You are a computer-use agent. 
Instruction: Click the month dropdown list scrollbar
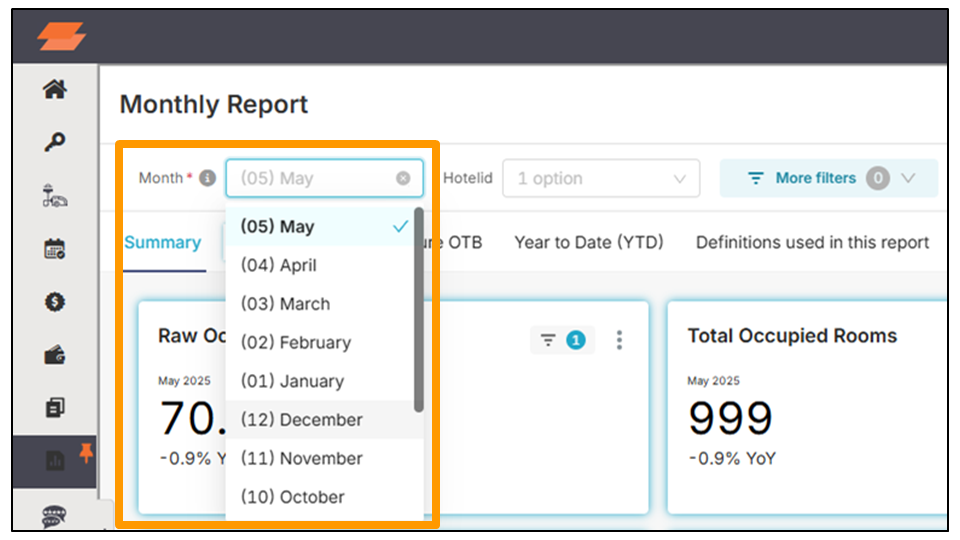coord(419,310)
